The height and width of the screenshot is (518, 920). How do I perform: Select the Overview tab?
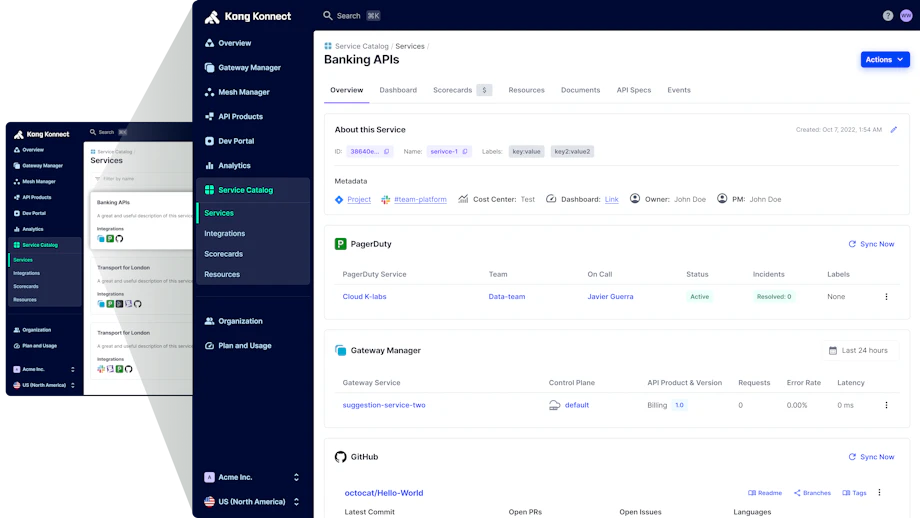coord(346,90)
